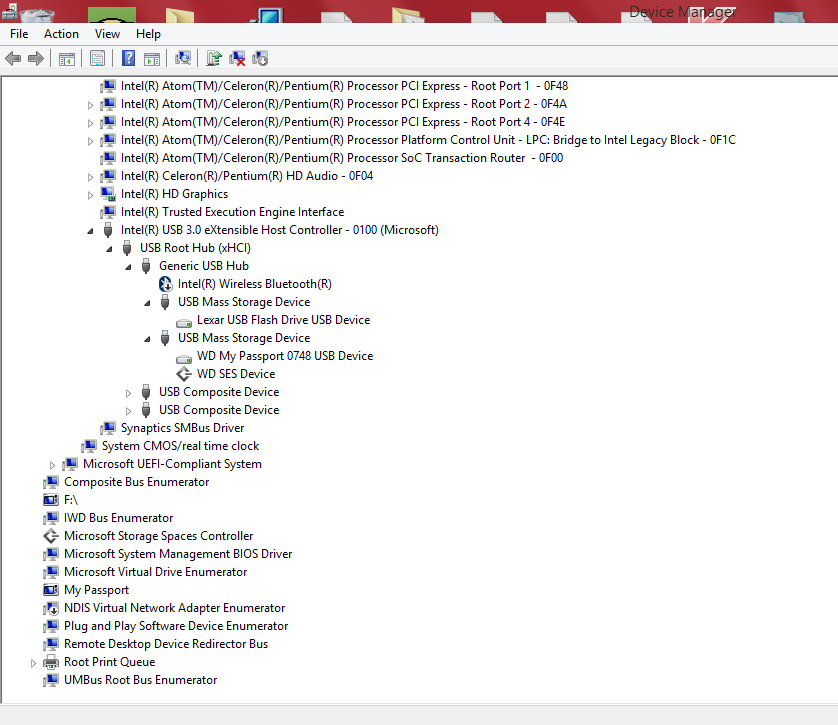Scan for hardware changes toolbar icon
The width and height of the screenshot is (838, 725).
pyautogui.click(x=183, y=58)
